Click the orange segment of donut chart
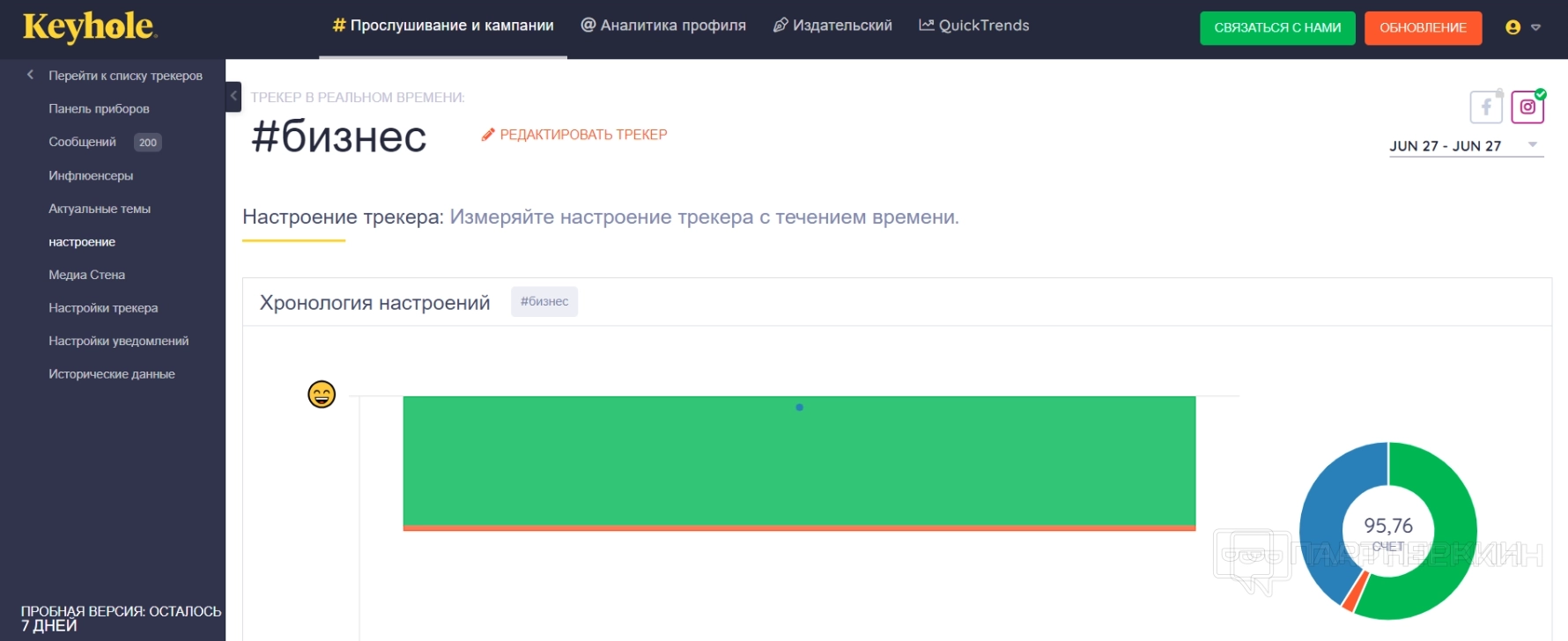Viewport: 1568px width, 641px height. [x=1354, y=592]
